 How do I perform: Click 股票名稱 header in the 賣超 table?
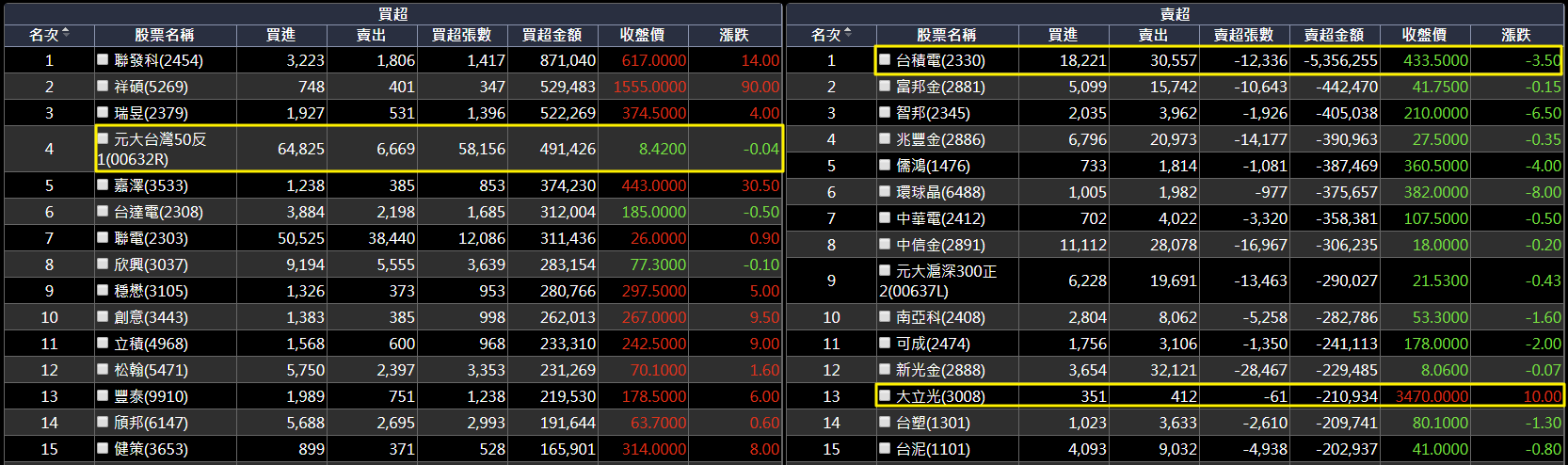coord(947,35)
